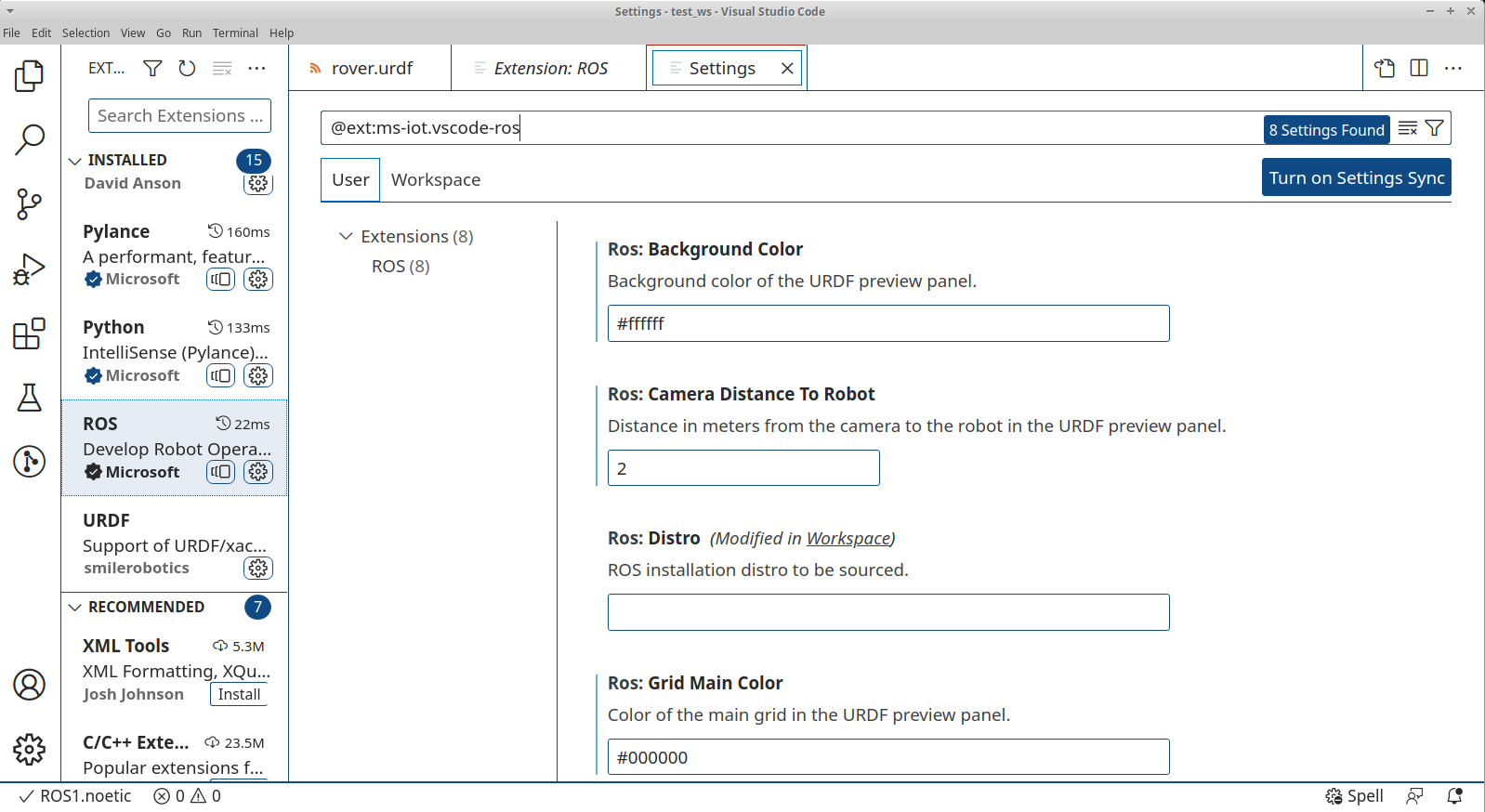This screenshot has width=1485, height=812.
Task: Open the Pylance extension manage gear
Action: coord(258,279)
